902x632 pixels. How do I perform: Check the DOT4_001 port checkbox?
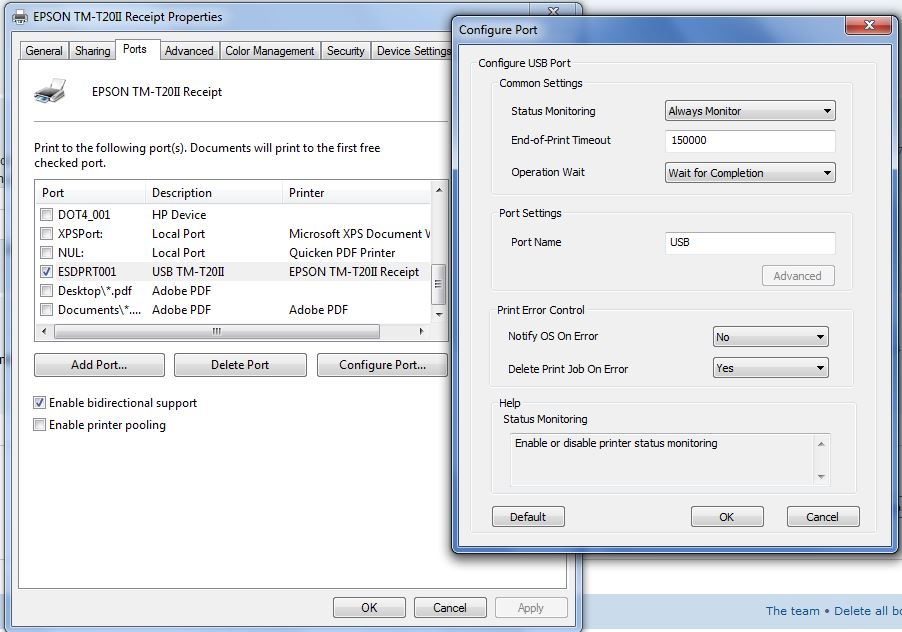pyautogui.click(x=46, y=215)
